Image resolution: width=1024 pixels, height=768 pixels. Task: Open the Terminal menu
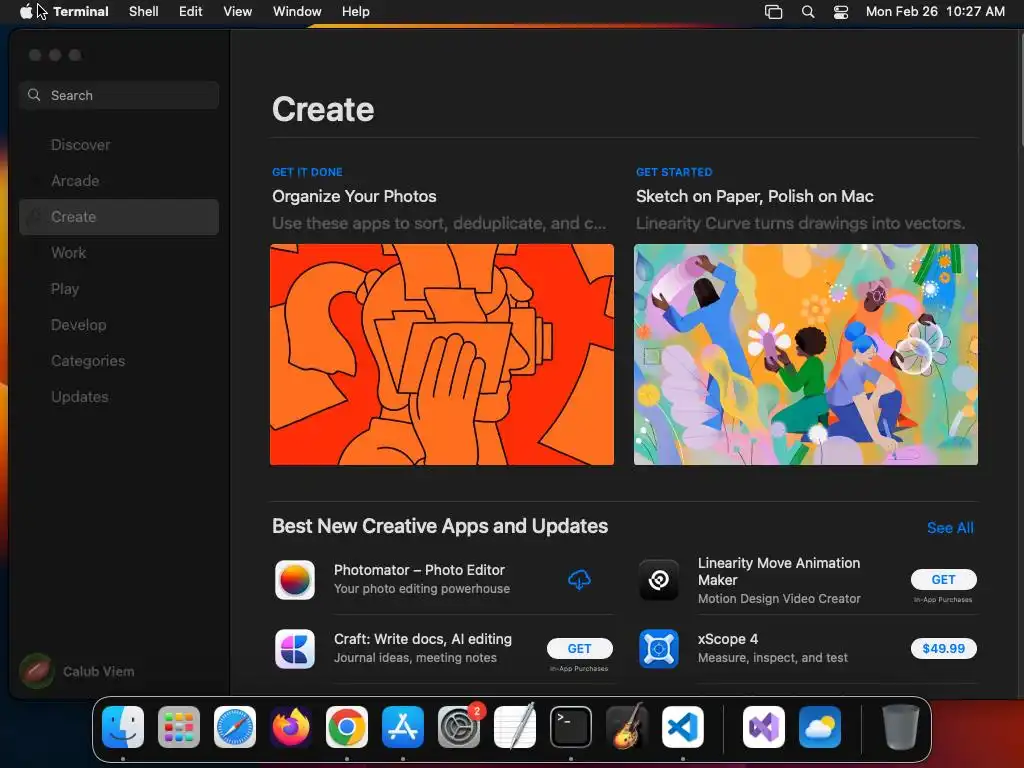(81, 11)
